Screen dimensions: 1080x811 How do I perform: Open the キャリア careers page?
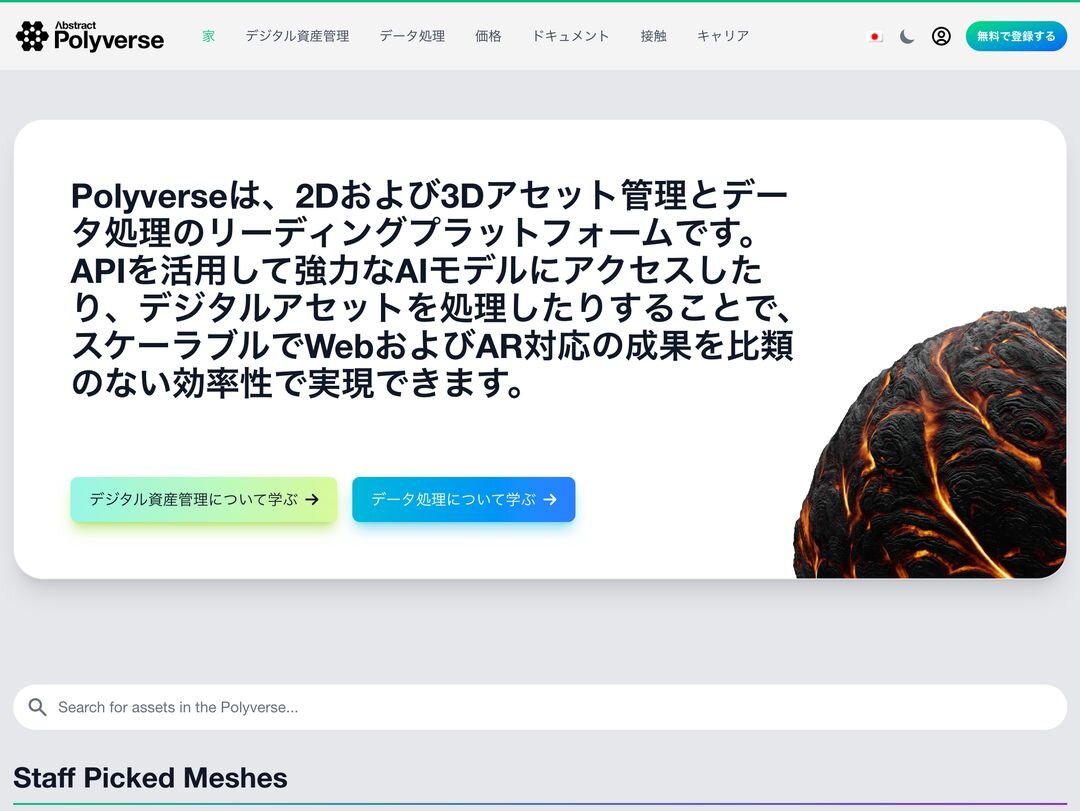(x=723, y=36)
